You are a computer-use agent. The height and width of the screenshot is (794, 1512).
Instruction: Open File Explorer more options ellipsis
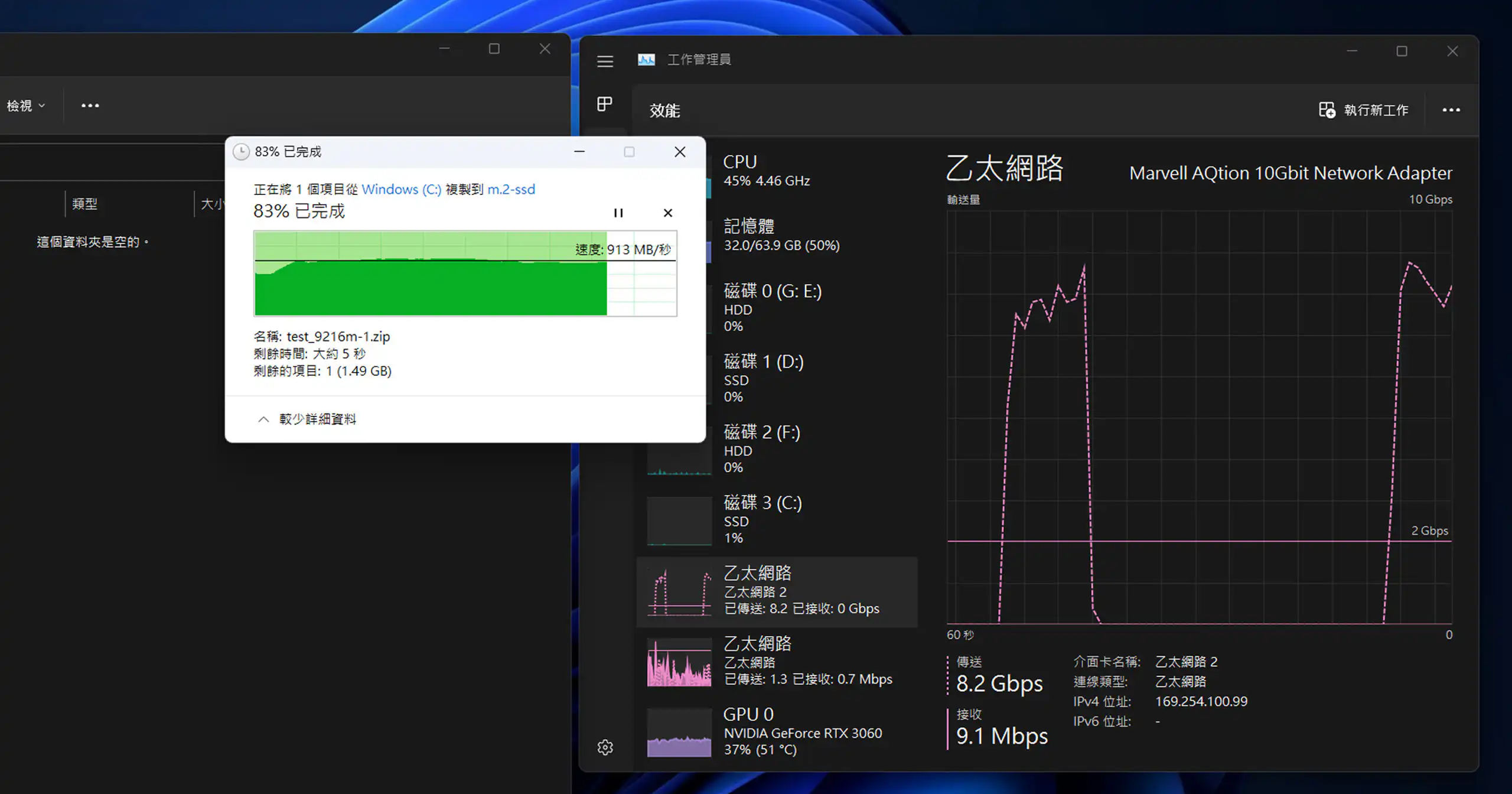pos(90,106)
